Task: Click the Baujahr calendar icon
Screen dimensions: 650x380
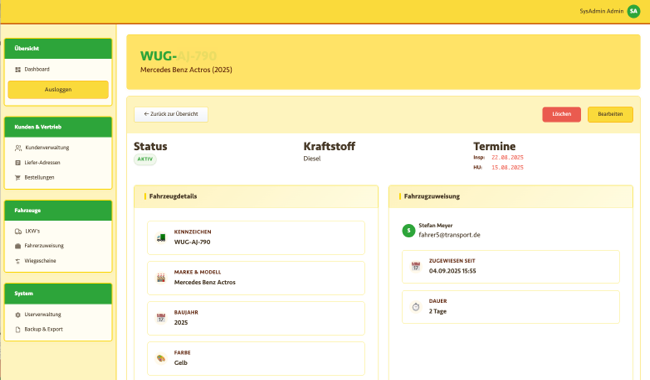Action: click(x=161, y=318)
